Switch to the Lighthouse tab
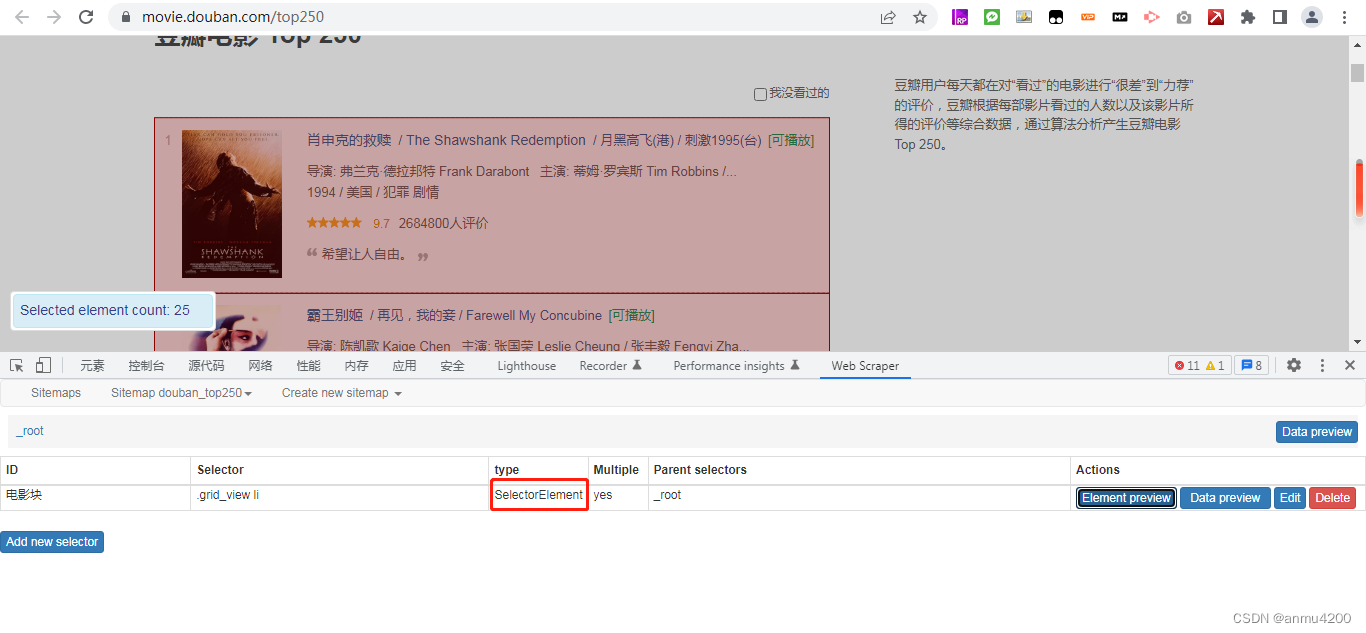Image resolution: width=1366 pixels, height=633 pixels. click(527, 366)
